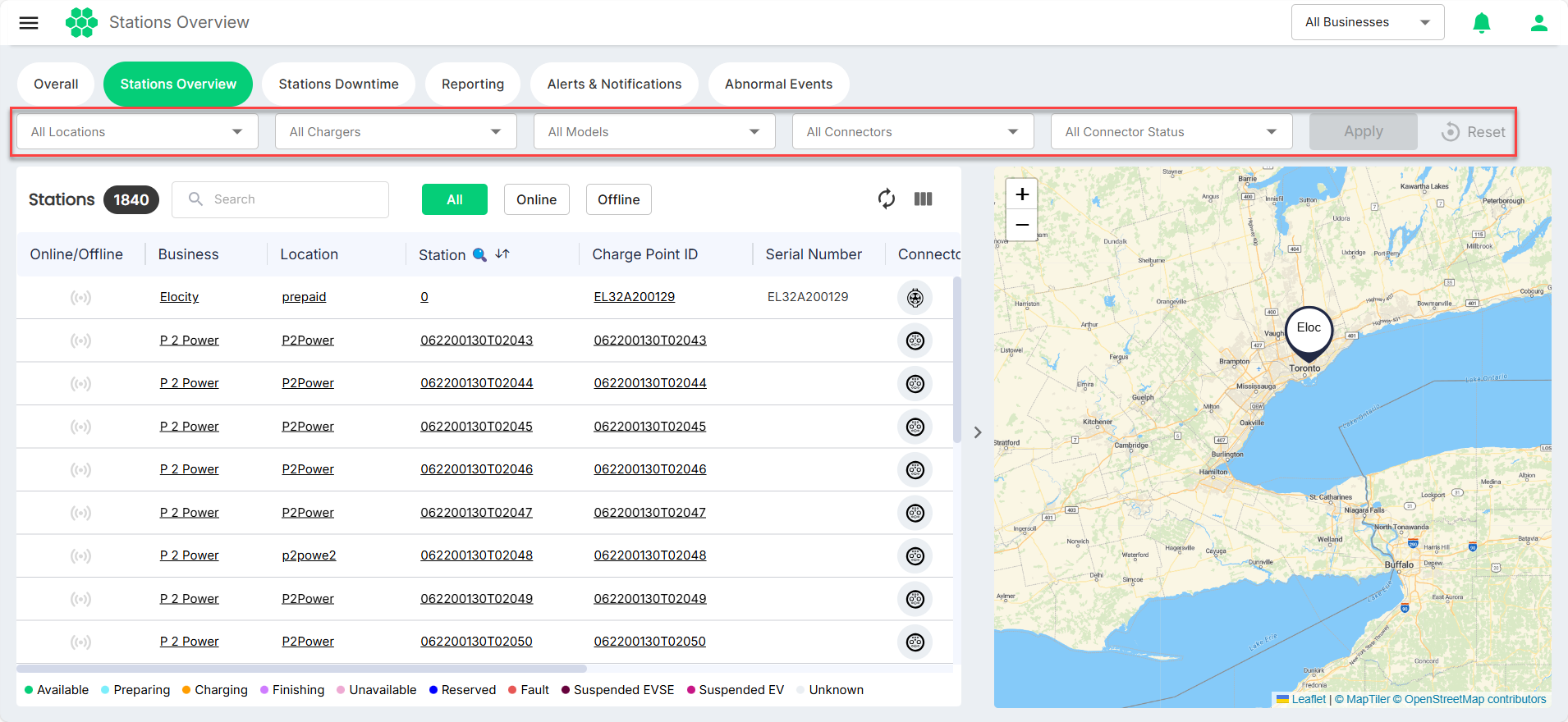Image resolution: width=1568 pixels, height=722 pixels.
Task: Switch to the Overall tab
Action: [x=56, y=84]
